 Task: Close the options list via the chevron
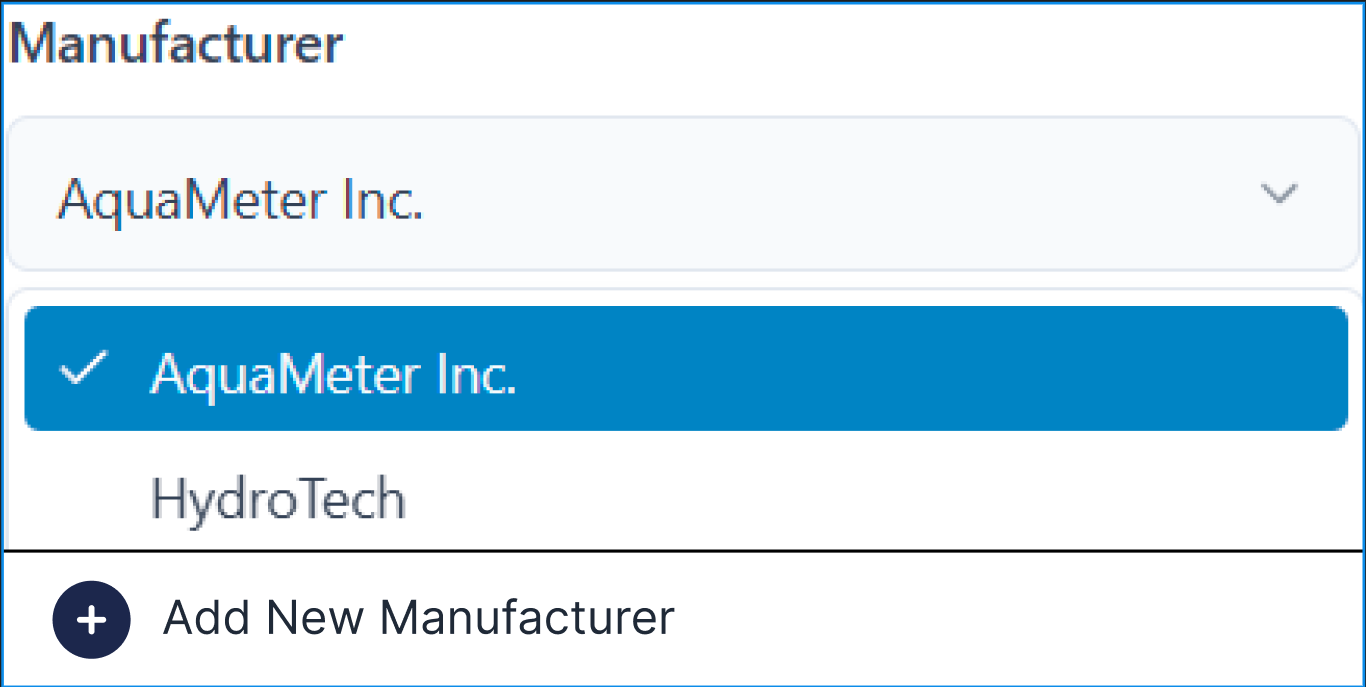tap(1279, 193)
